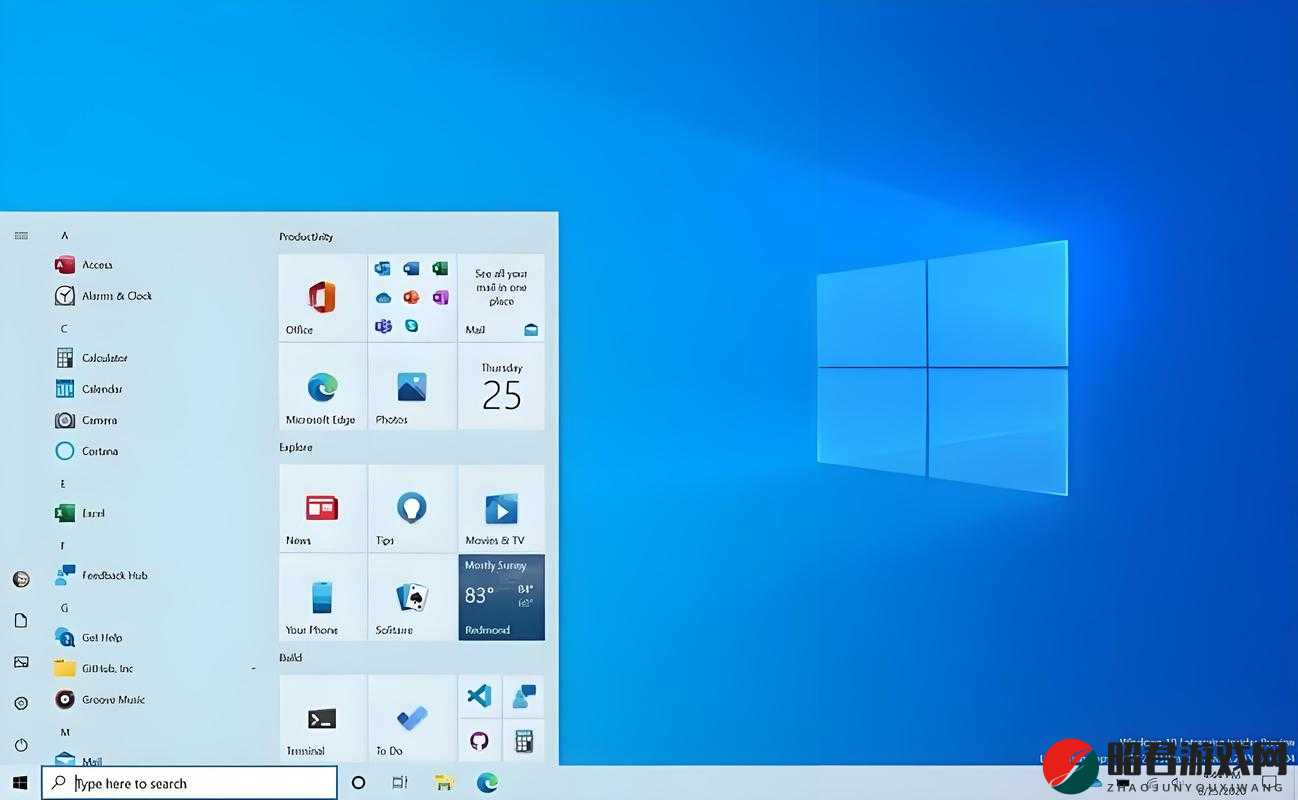Screen dimensions: 1298x800
Task: Open PowerPoint in the Office apps tile
Action: pyautogui.click(x=411, y=297)
